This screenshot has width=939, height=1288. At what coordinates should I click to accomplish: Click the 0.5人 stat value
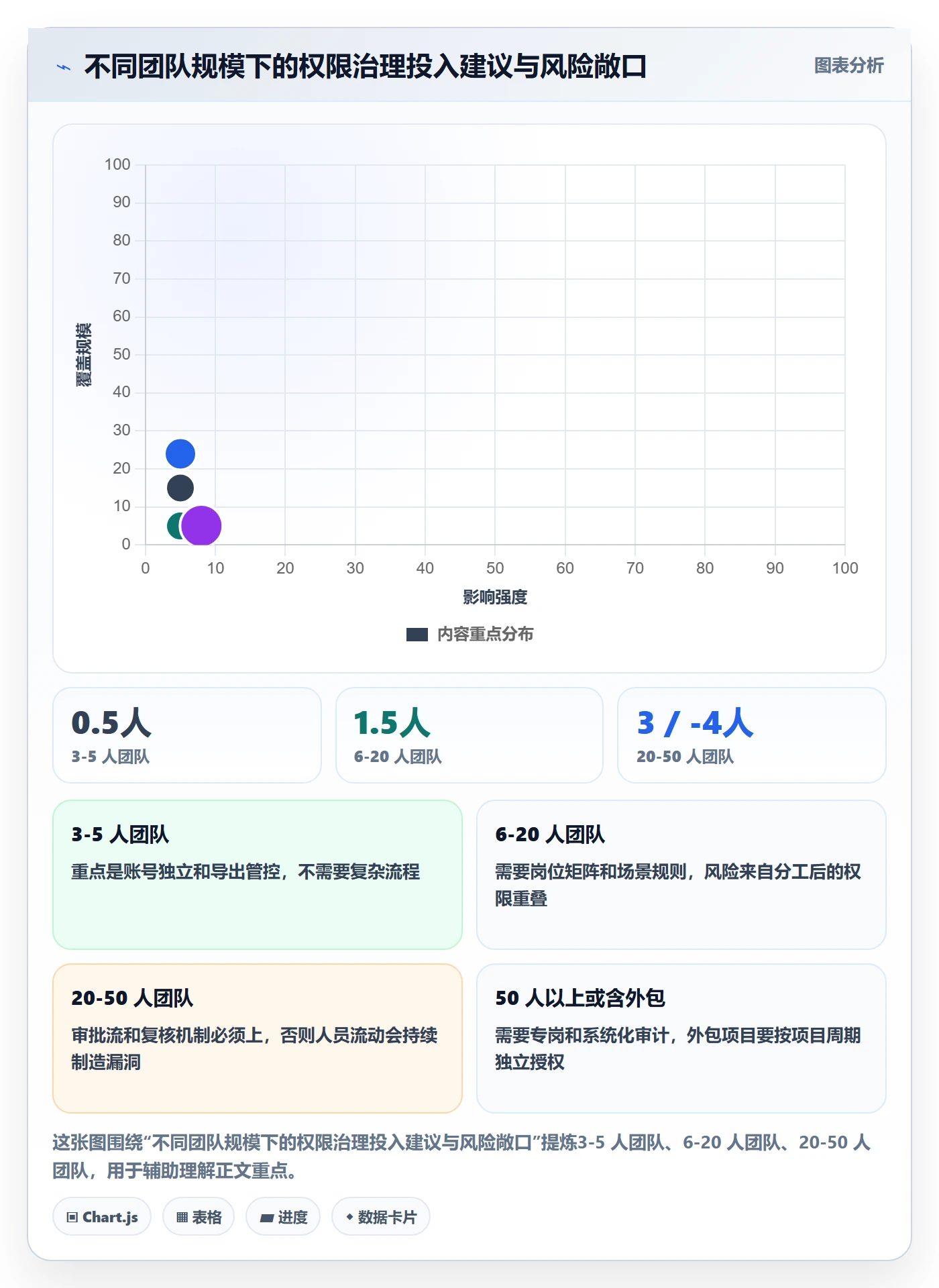(111, 723)
